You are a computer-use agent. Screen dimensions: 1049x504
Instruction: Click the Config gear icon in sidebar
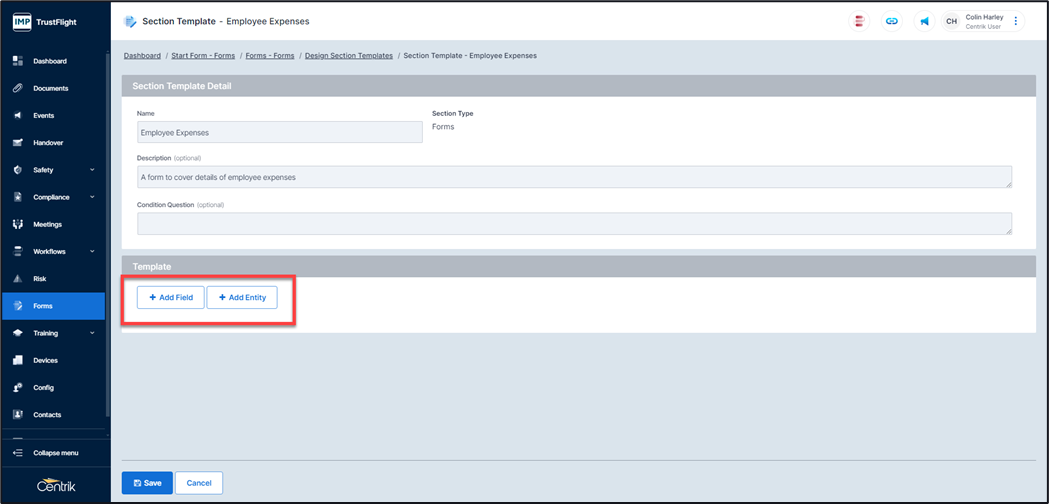click(x=18, y=387)
